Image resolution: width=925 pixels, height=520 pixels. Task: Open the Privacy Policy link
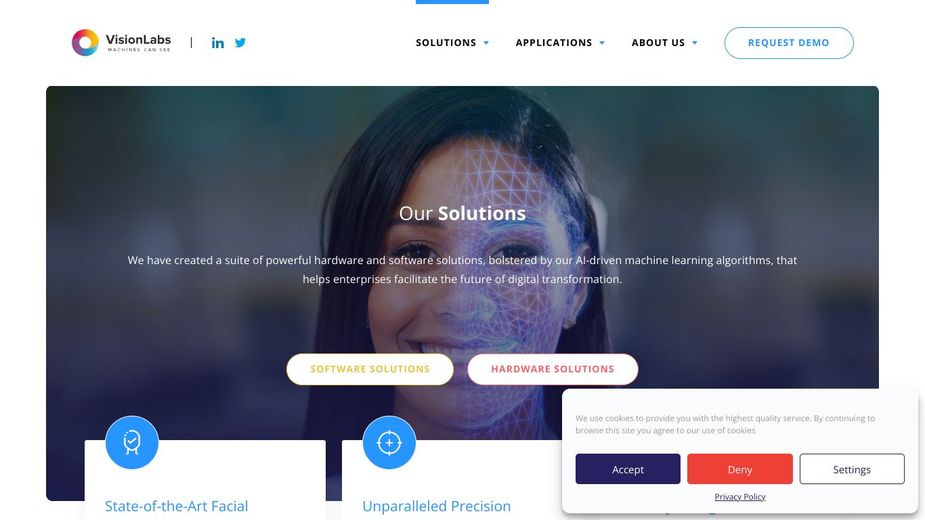(740, 497)
